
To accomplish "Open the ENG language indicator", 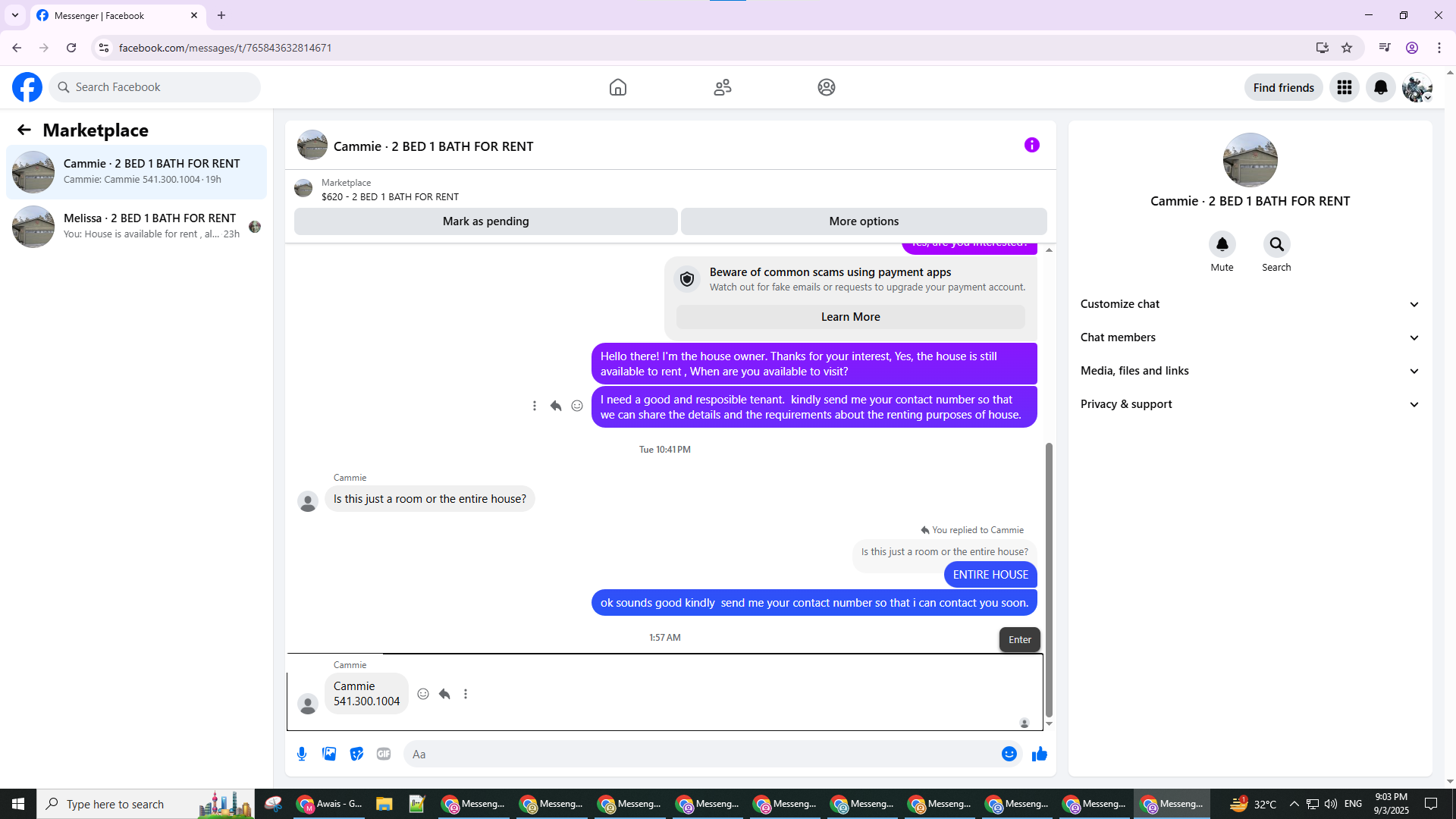I will 1353,804.
